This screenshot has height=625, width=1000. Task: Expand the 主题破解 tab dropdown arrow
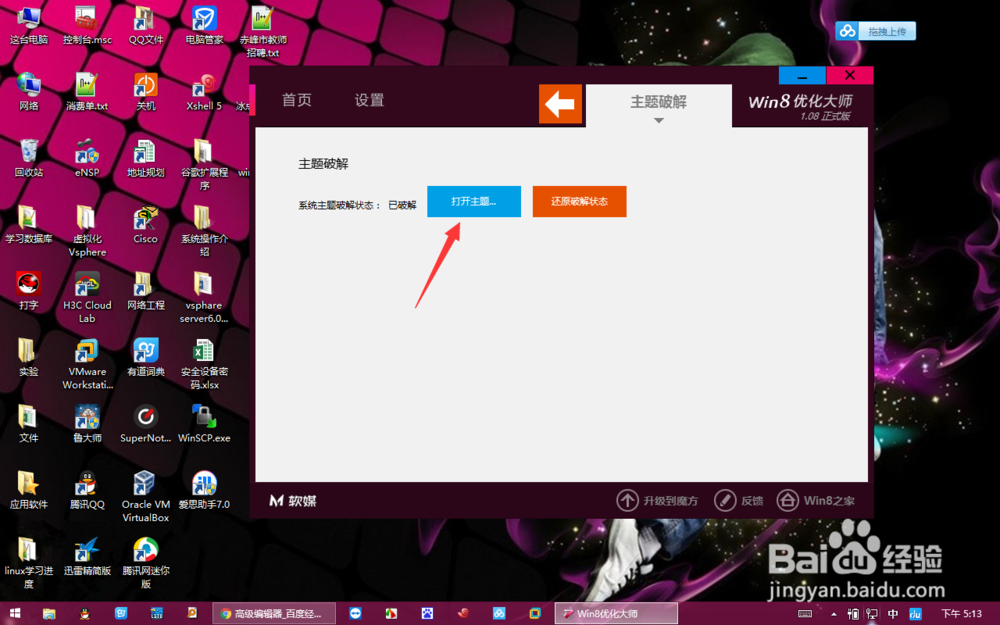pos(660,119)
